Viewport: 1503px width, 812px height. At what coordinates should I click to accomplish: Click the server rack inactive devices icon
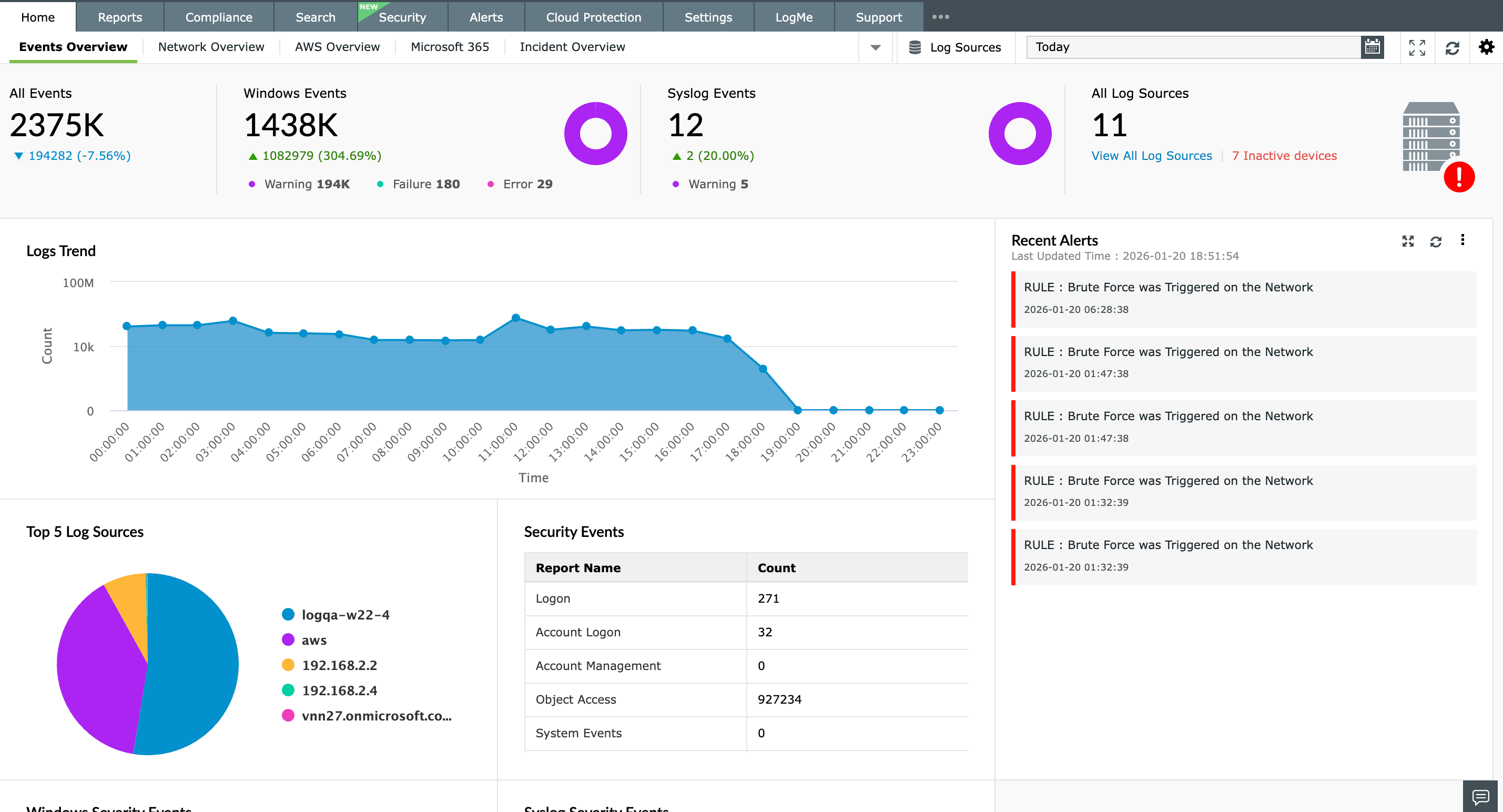(x=1430, y=137)
